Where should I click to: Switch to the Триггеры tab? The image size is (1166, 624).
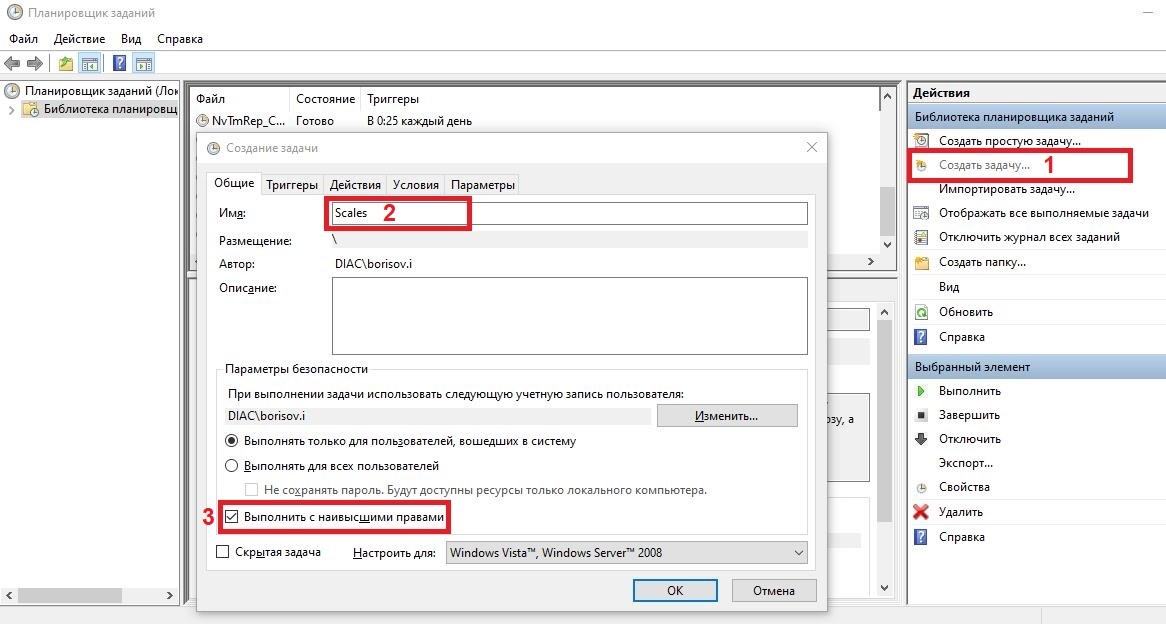pos(292,185)
